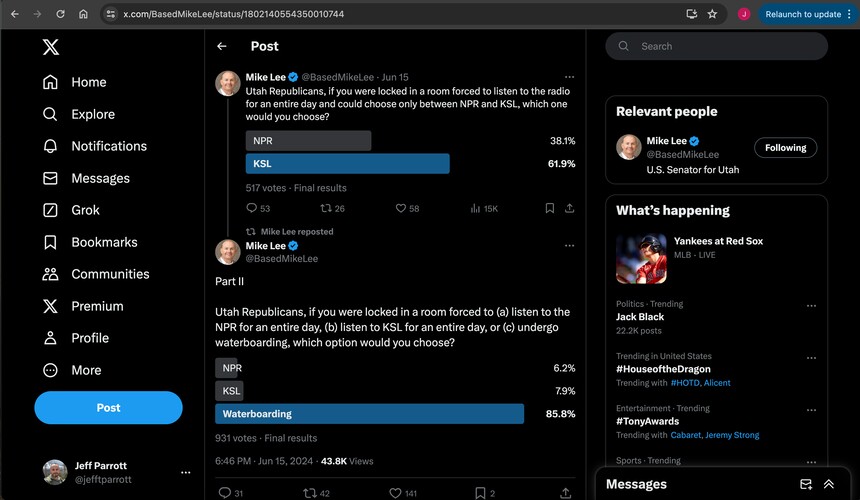Share the first poll tweet

click(570, 208)
